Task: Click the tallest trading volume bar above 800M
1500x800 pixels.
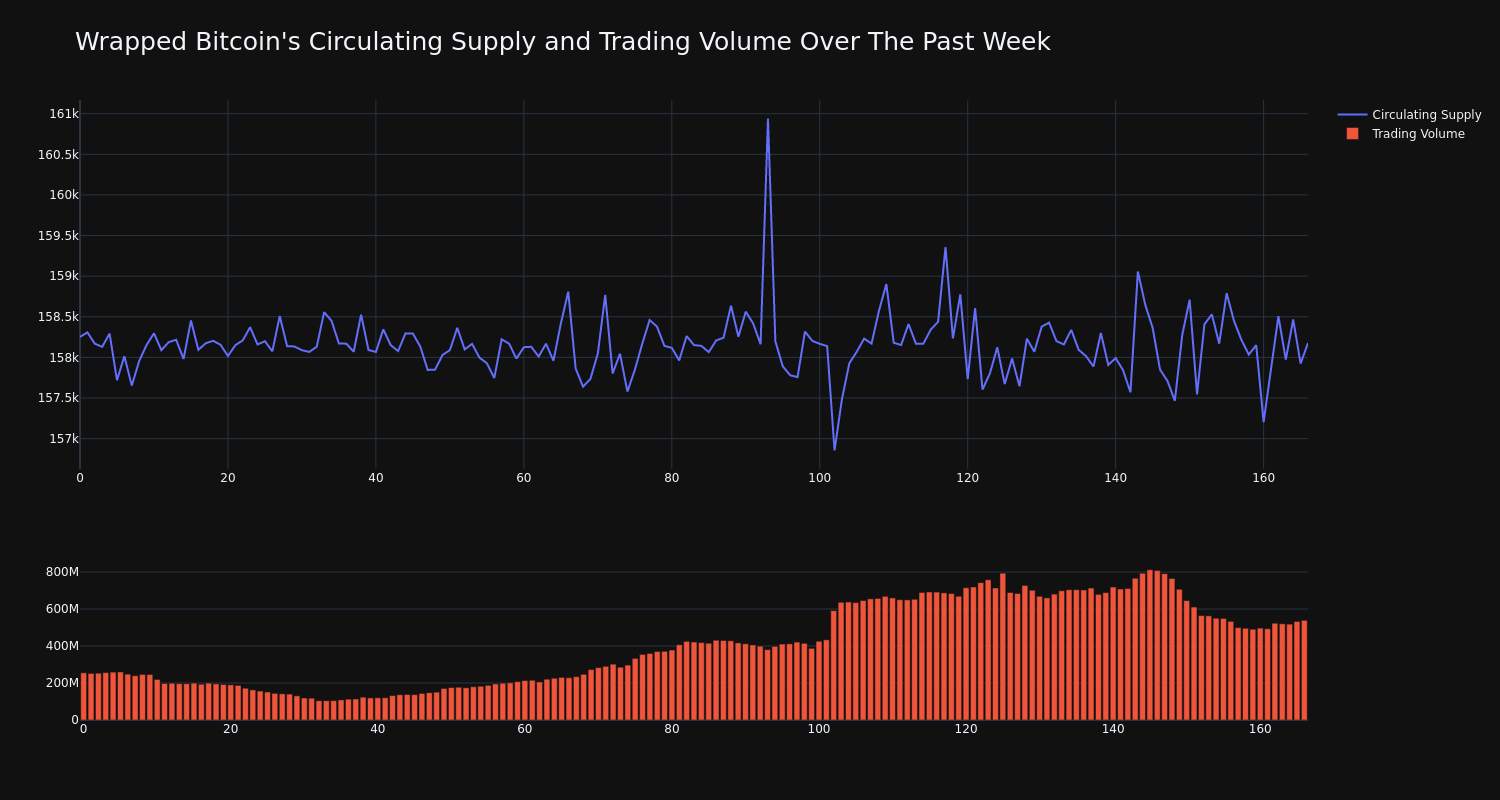Action: [1150, 644]
